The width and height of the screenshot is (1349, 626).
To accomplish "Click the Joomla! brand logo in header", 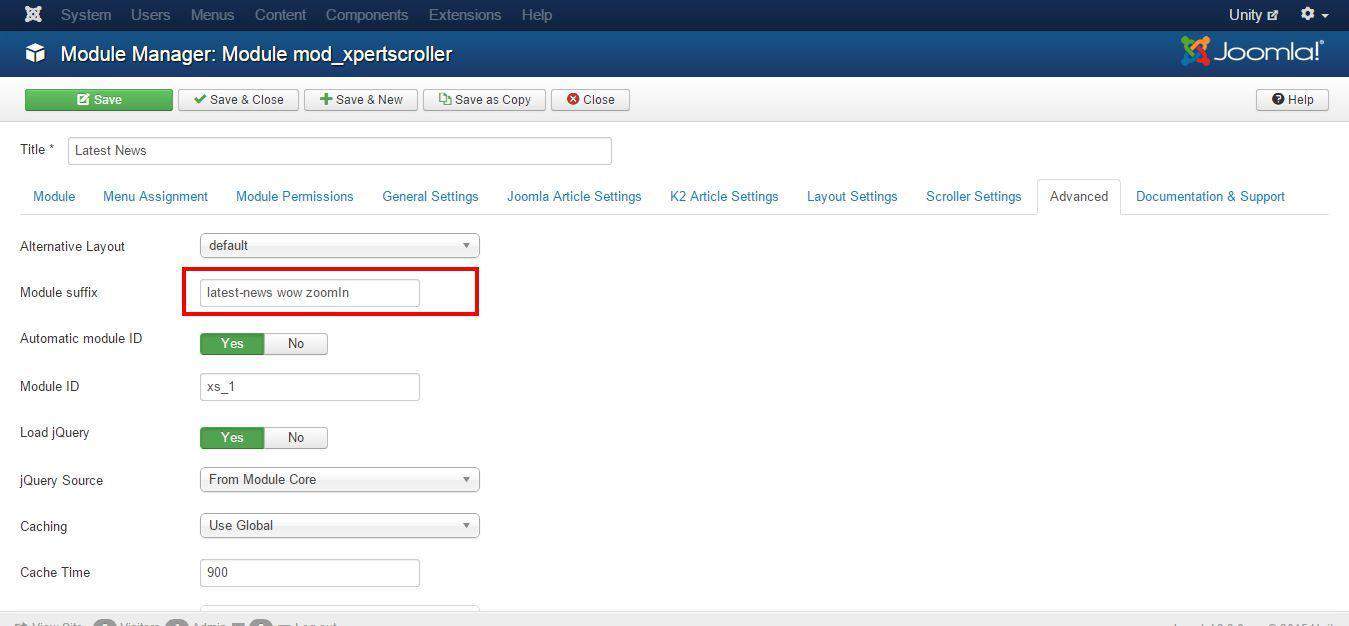I will [x=1252, y=52].
